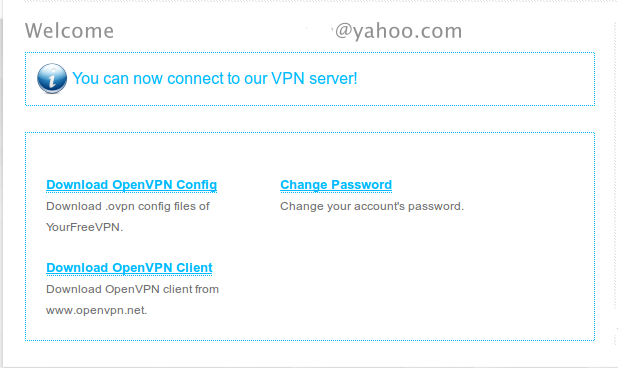Click the dotted line above the Welcome heading
This screenshot has width=618, height=368.
pos(310,2)
